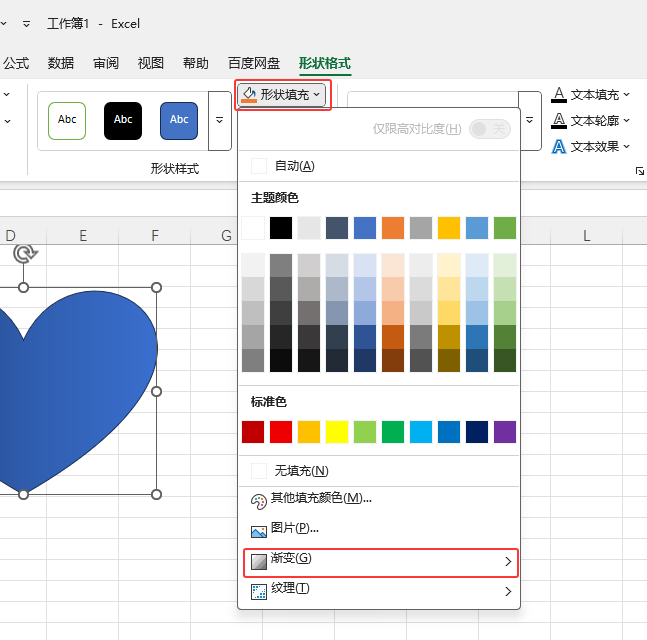This screenshot has height=640, width=647.
Task: Pick the dark red standard color
Action: click(253, 432)
